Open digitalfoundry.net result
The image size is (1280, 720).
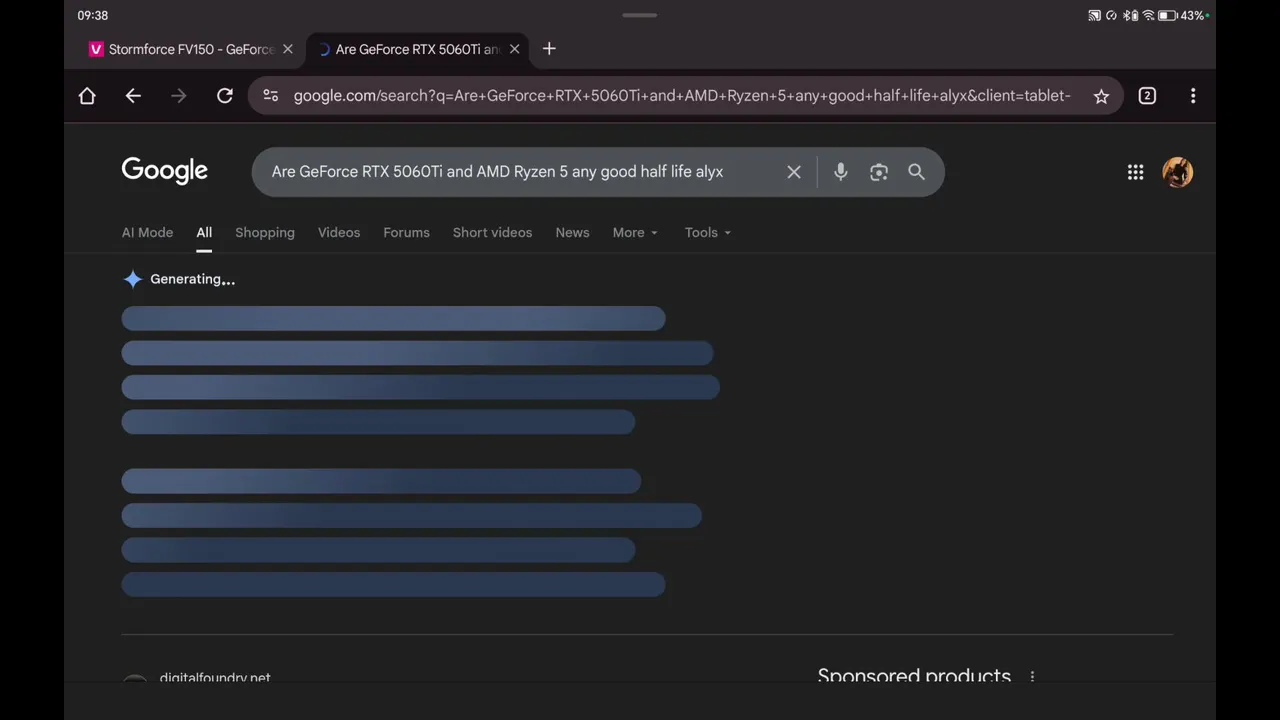point(215,678)
